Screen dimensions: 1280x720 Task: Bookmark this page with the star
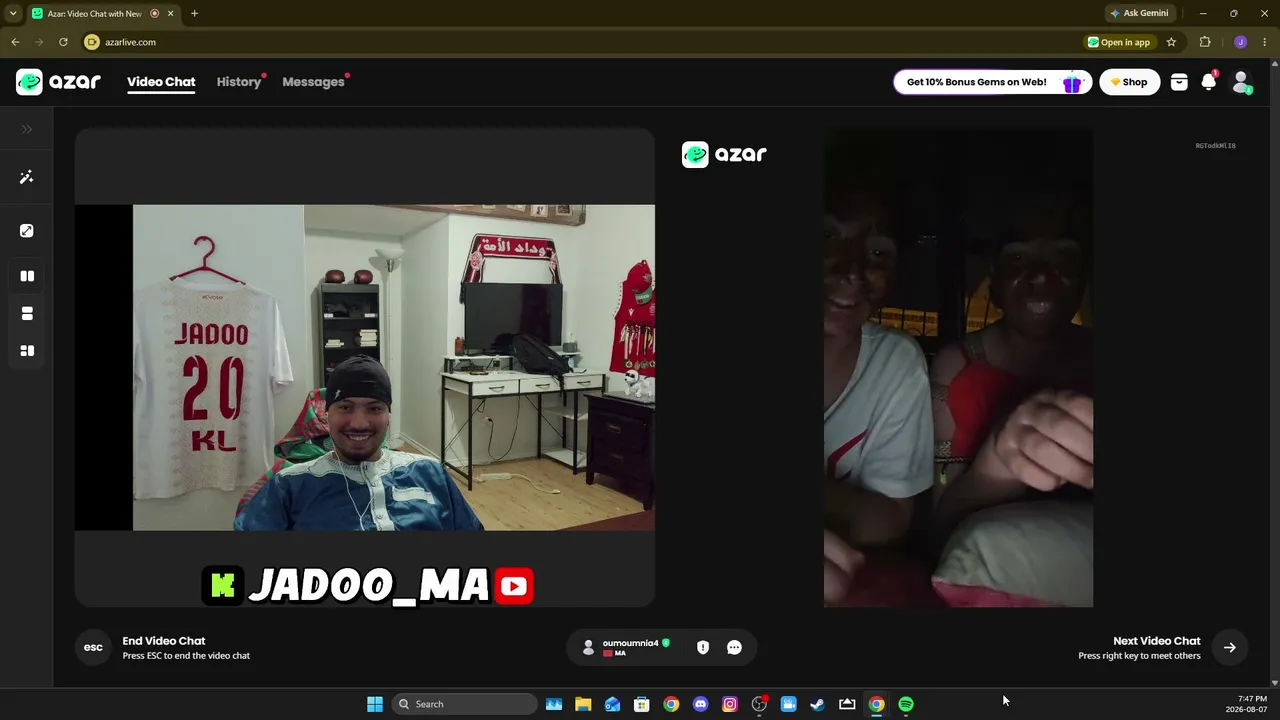(1171, 42)
